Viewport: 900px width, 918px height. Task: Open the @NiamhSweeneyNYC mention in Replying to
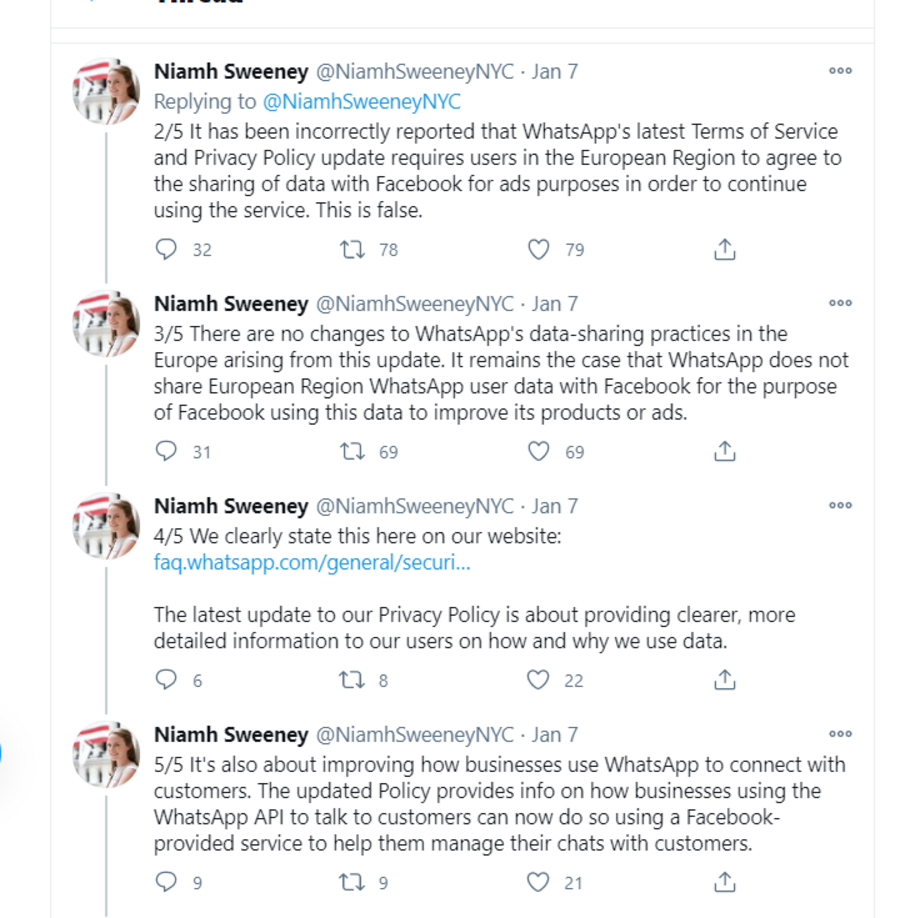coord(361,102)
